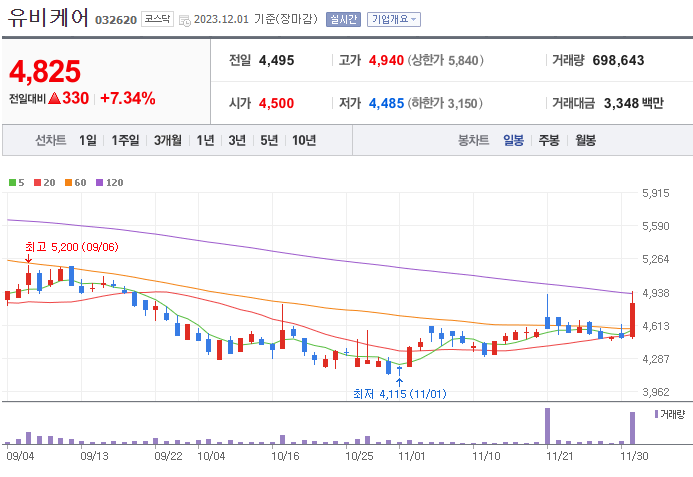Click the 11/10 date axis label
The height and width of the screenshot is (477, 693).
click(486, 456)
